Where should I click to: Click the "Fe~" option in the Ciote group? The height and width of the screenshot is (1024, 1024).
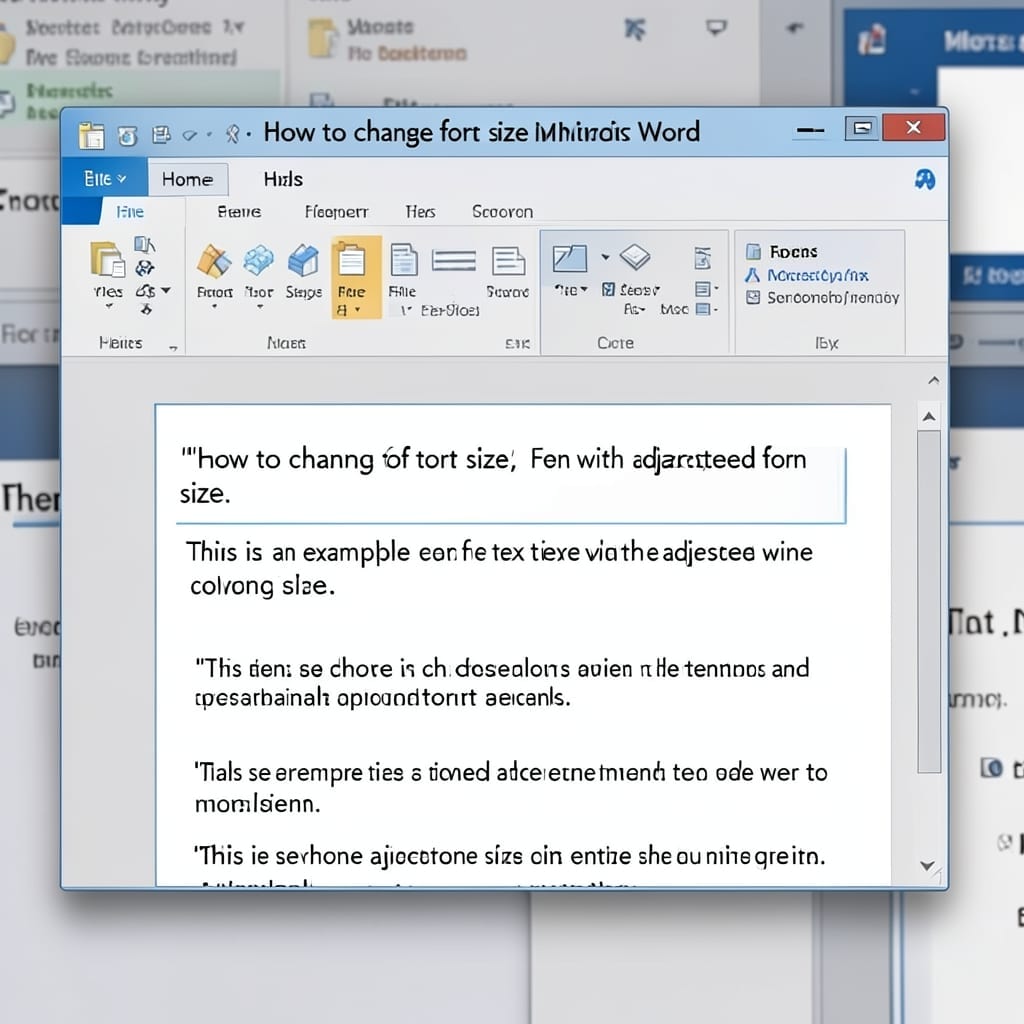[634, 309]
